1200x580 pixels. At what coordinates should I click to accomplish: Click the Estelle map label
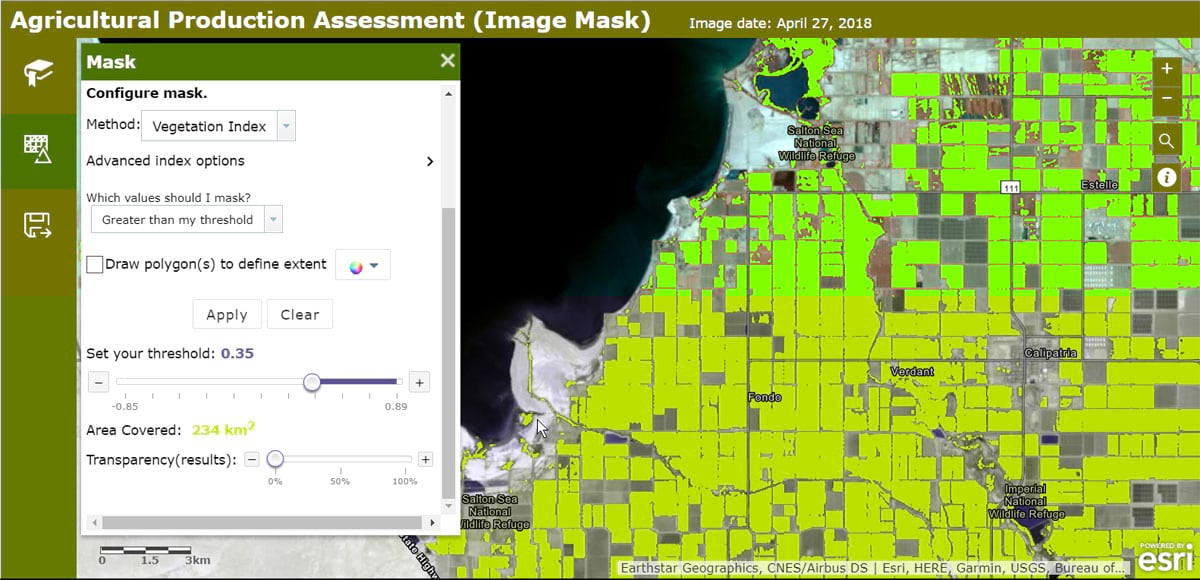point(1099,185)
